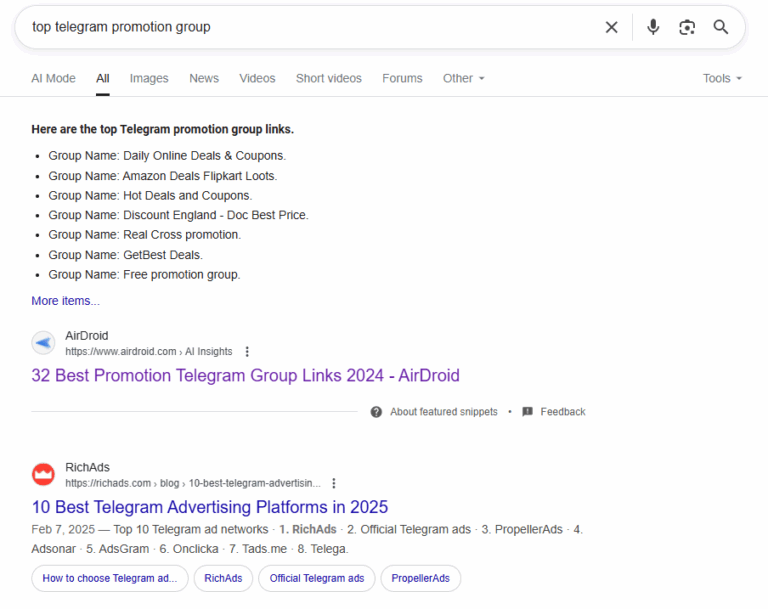Switch to the AI Mode tab
768x609 pixels.
tap(53, 78)
